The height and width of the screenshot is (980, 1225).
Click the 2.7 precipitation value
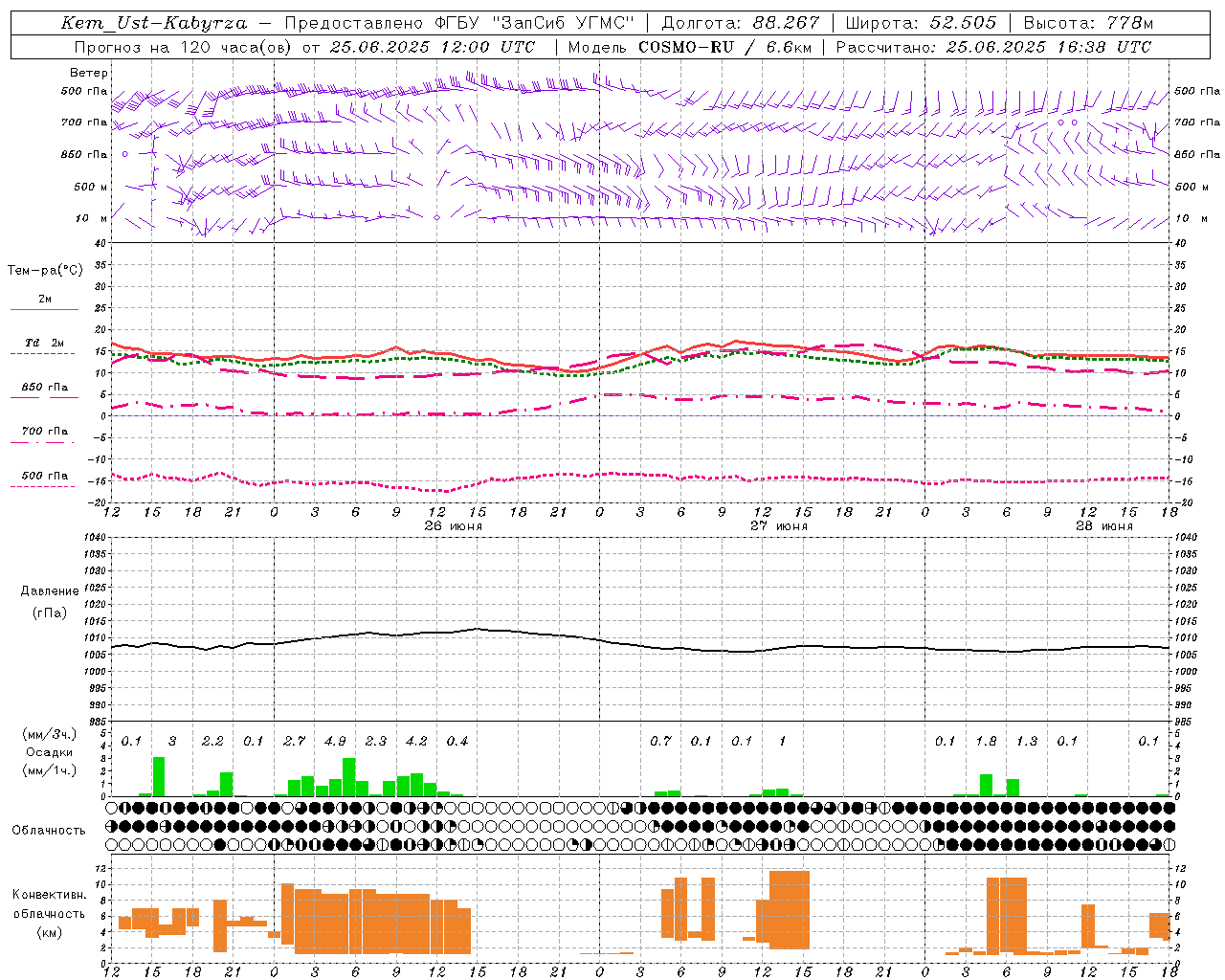pos(294,742)
